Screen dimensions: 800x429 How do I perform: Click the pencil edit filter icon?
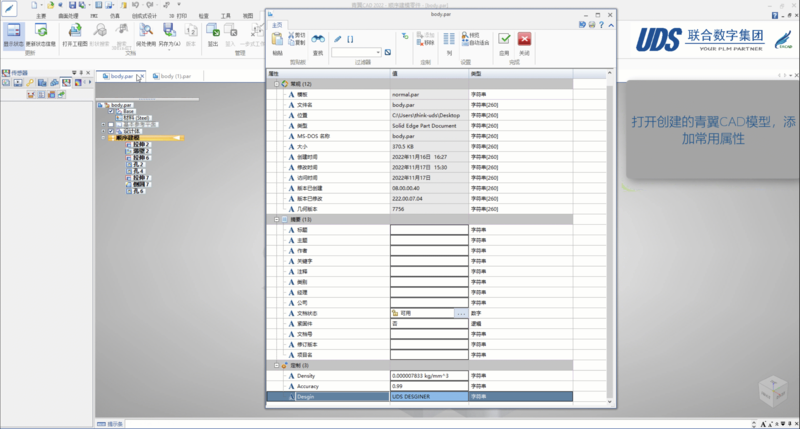coord(337,38)
